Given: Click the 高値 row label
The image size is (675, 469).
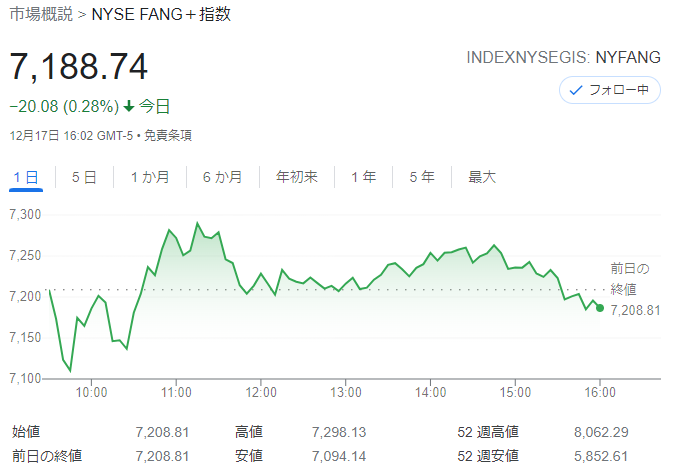Looking at the screenshot, I should (249, 432).
